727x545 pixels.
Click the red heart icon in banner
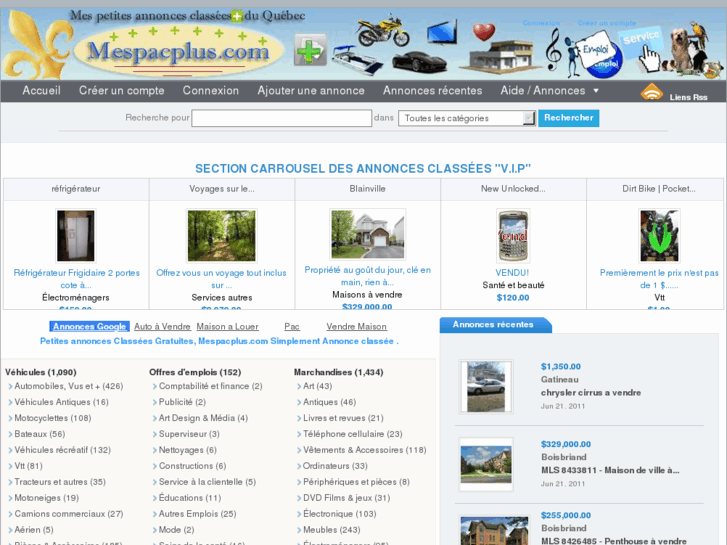484,32
